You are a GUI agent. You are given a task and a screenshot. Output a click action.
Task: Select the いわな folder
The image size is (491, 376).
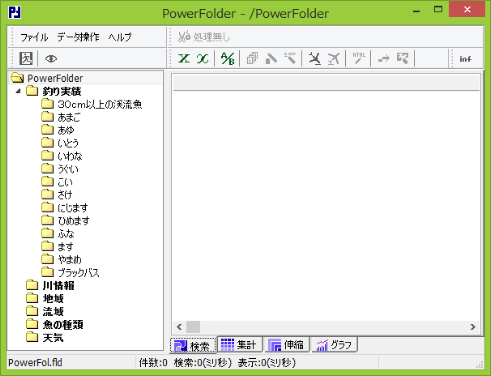[70, 156]
